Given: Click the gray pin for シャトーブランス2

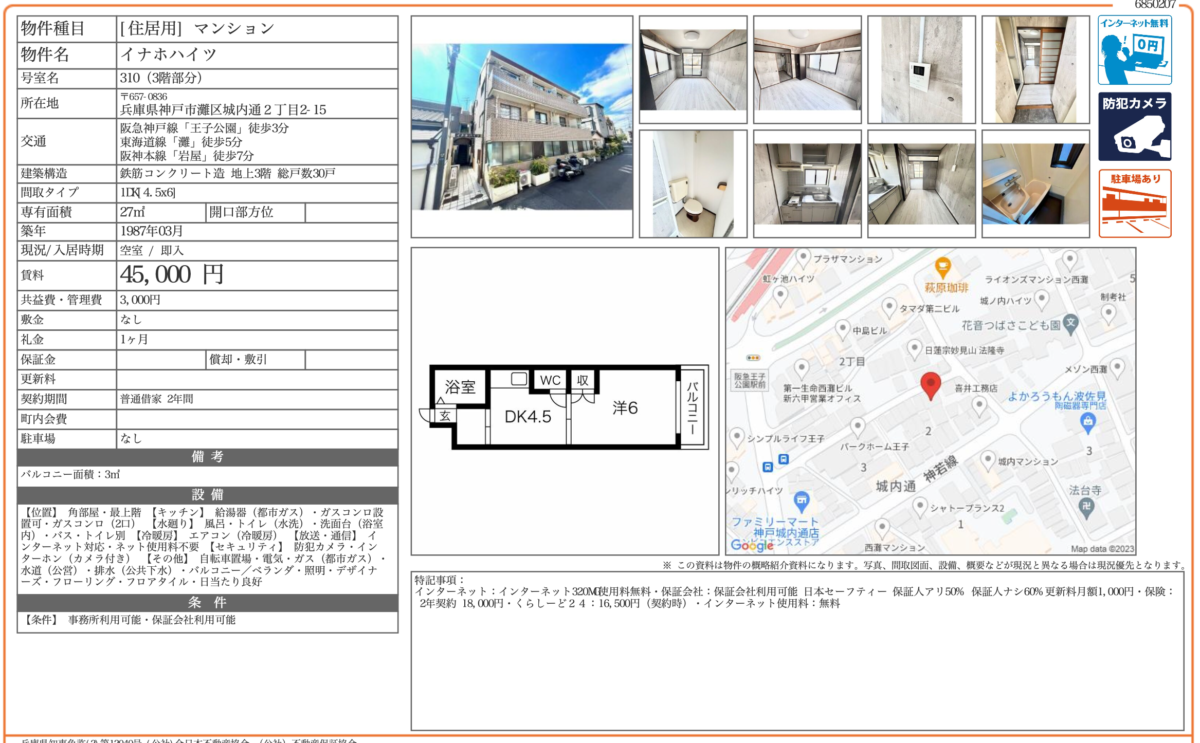Looking at the screenshot, I should click(918, 508).
